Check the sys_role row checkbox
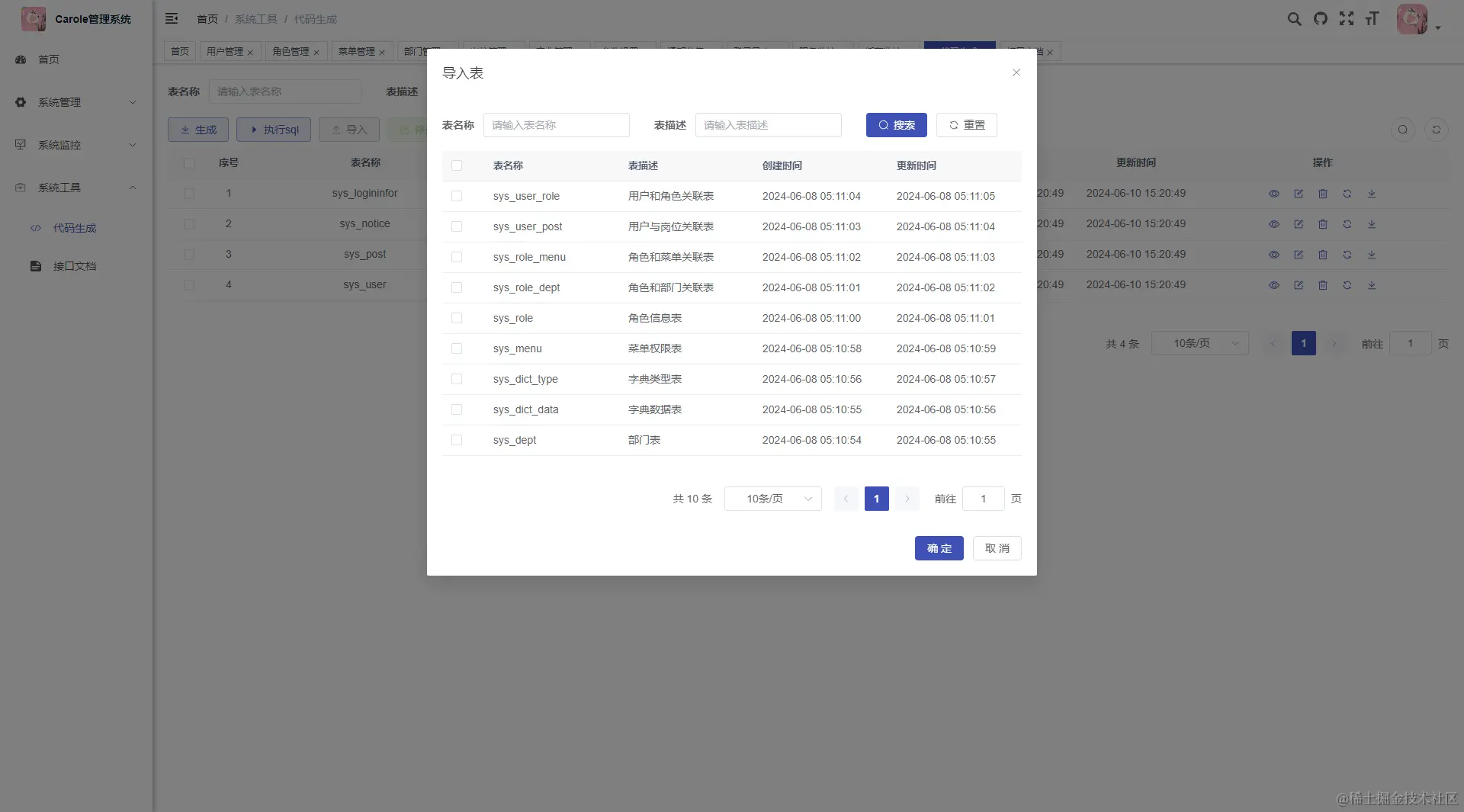 tap(457, 318)
